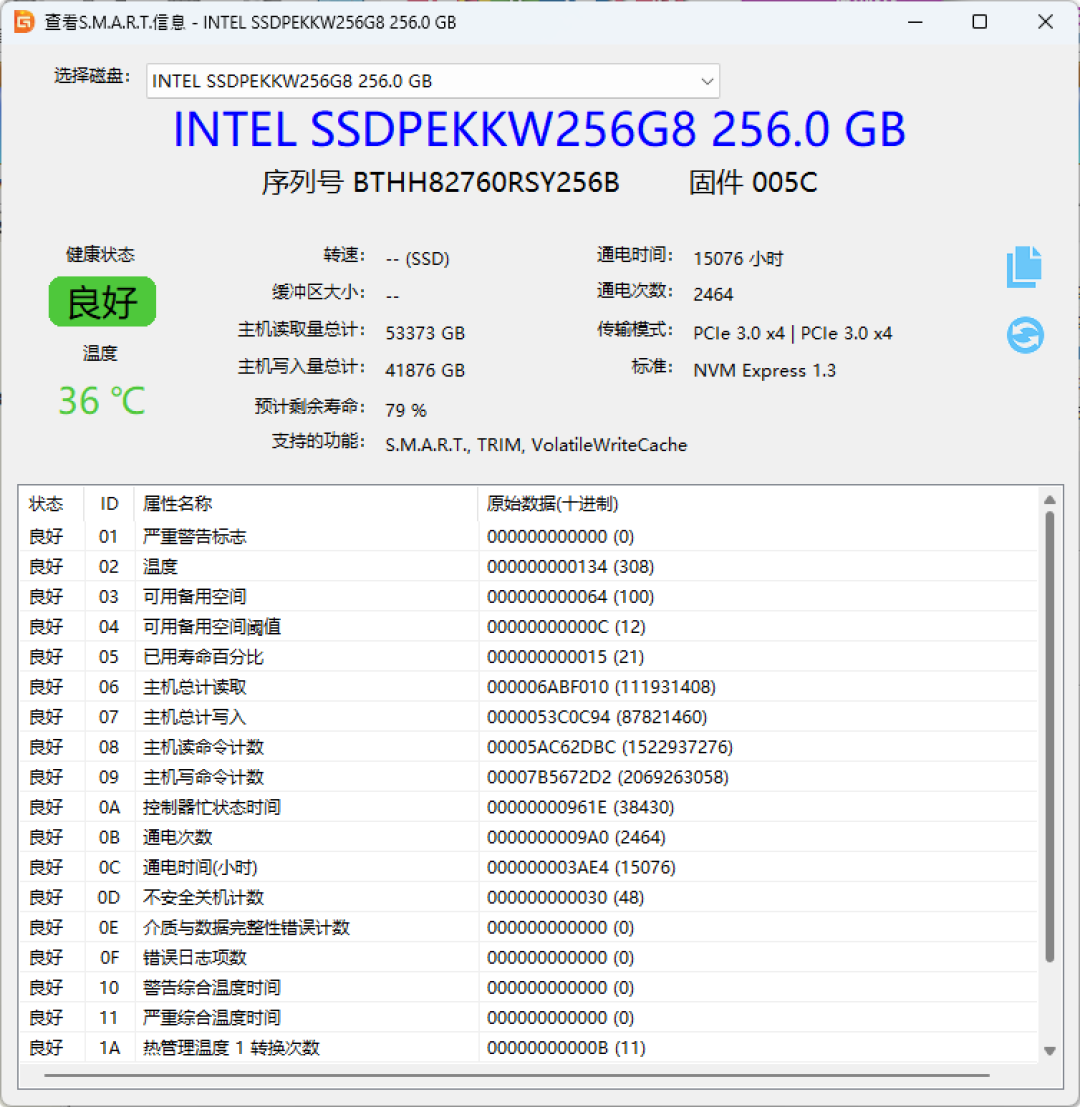This screenshot has height=1107, width=1080.
Task: Select the 主机总计读取 row
Action: pyautogui.click(x=528, y=687)
